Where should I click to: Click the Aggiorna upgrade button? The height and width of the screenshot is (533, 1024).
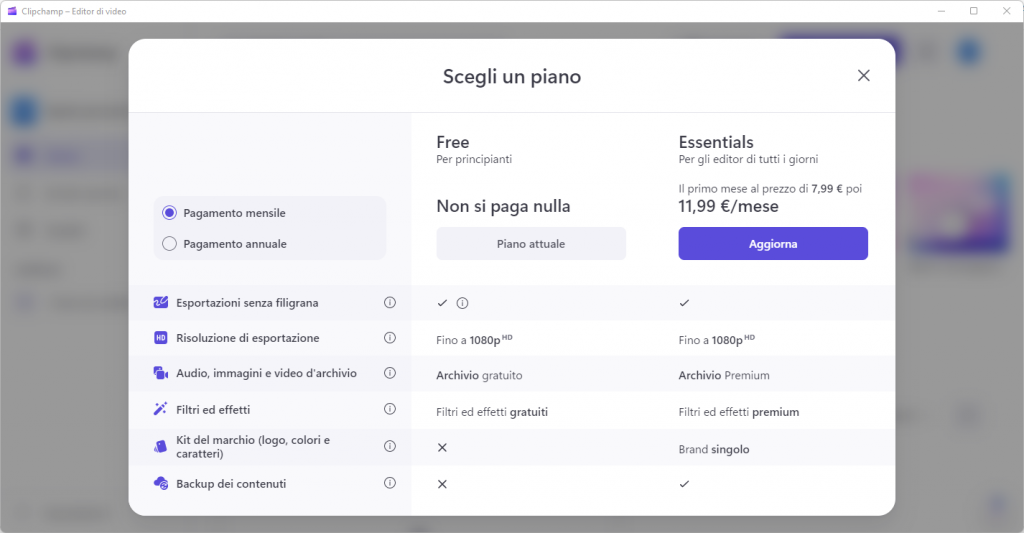click(x=773, y=244)
